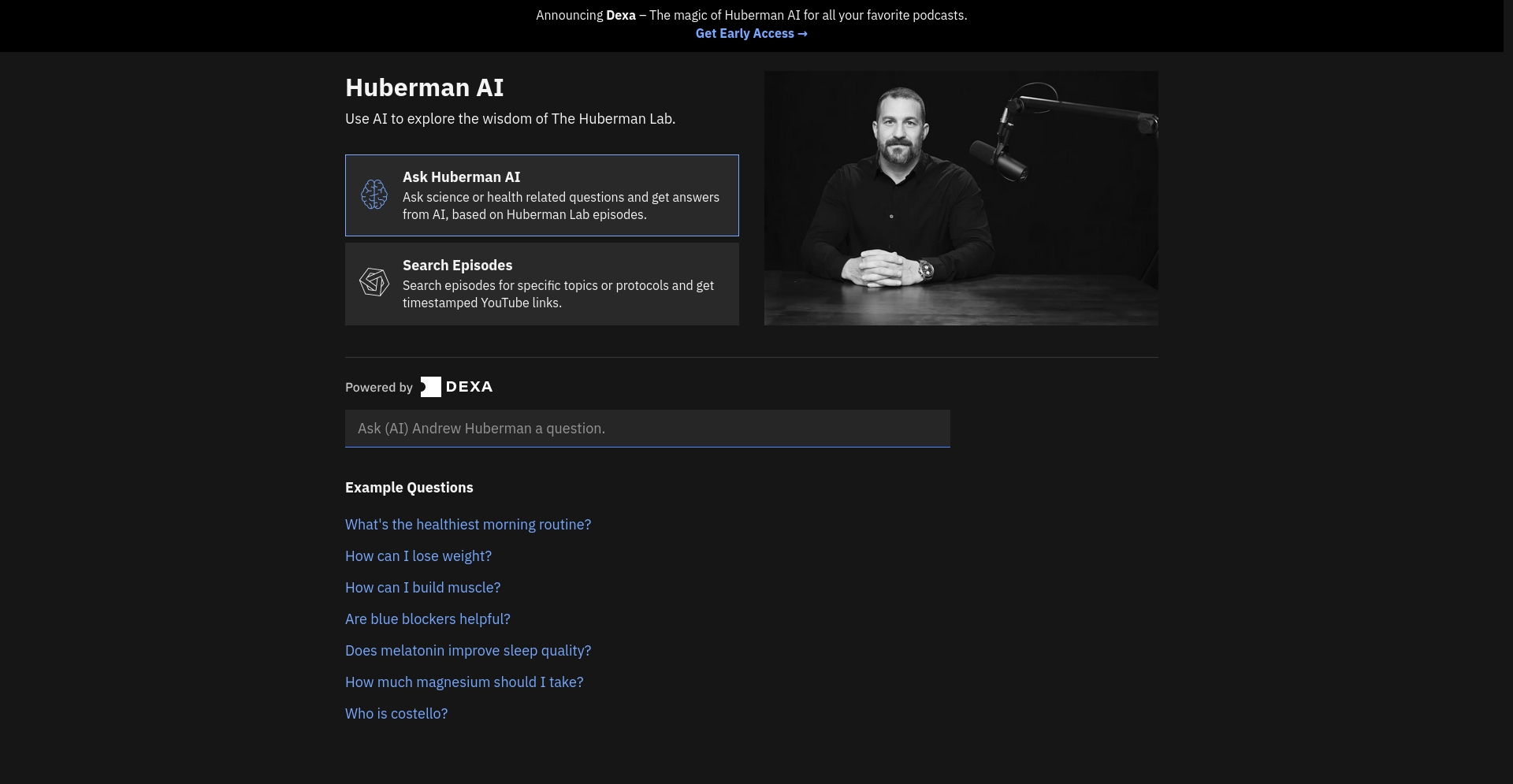Open Are blue blockers helpful? question

[428, 619]
